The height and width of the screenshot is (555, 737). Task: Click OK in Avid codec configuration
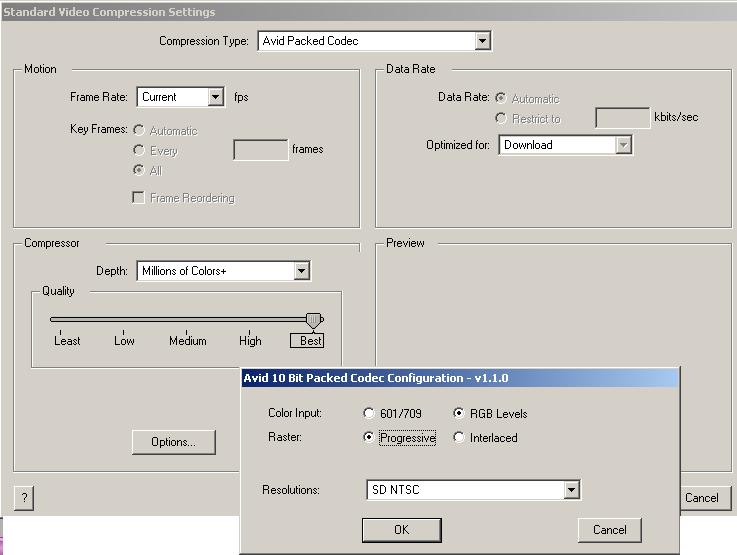pos(401,530)
